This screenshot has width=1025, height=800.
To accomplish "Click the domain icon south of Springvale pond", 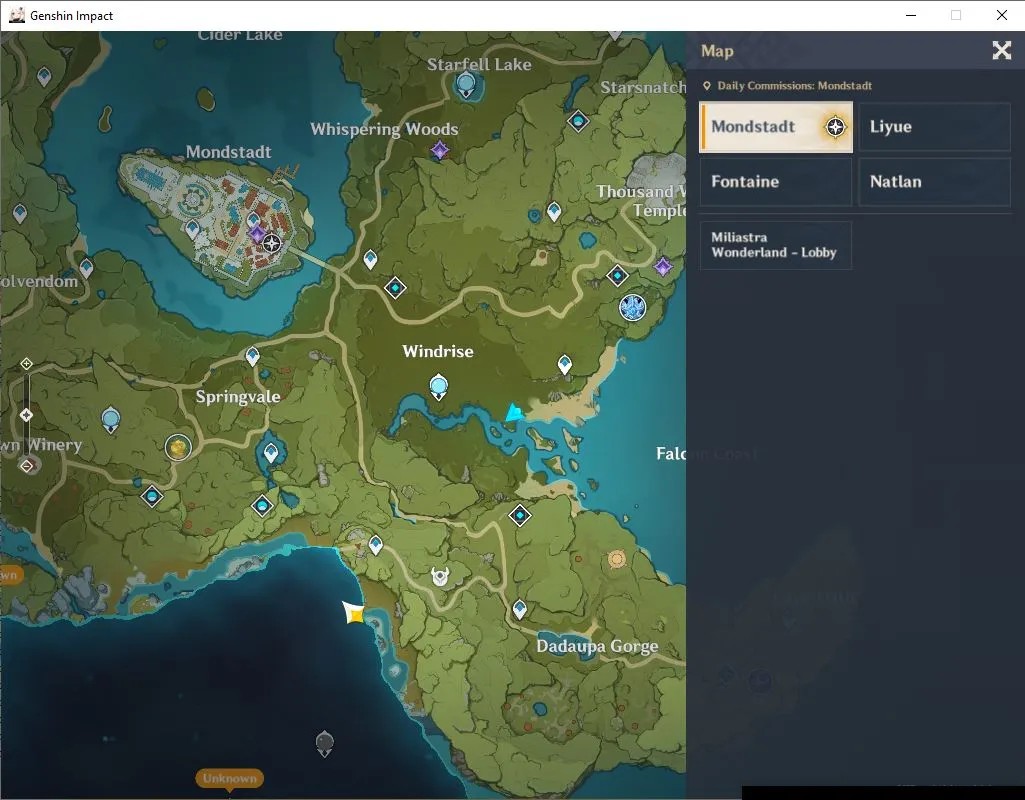I will tap(262, 506).
